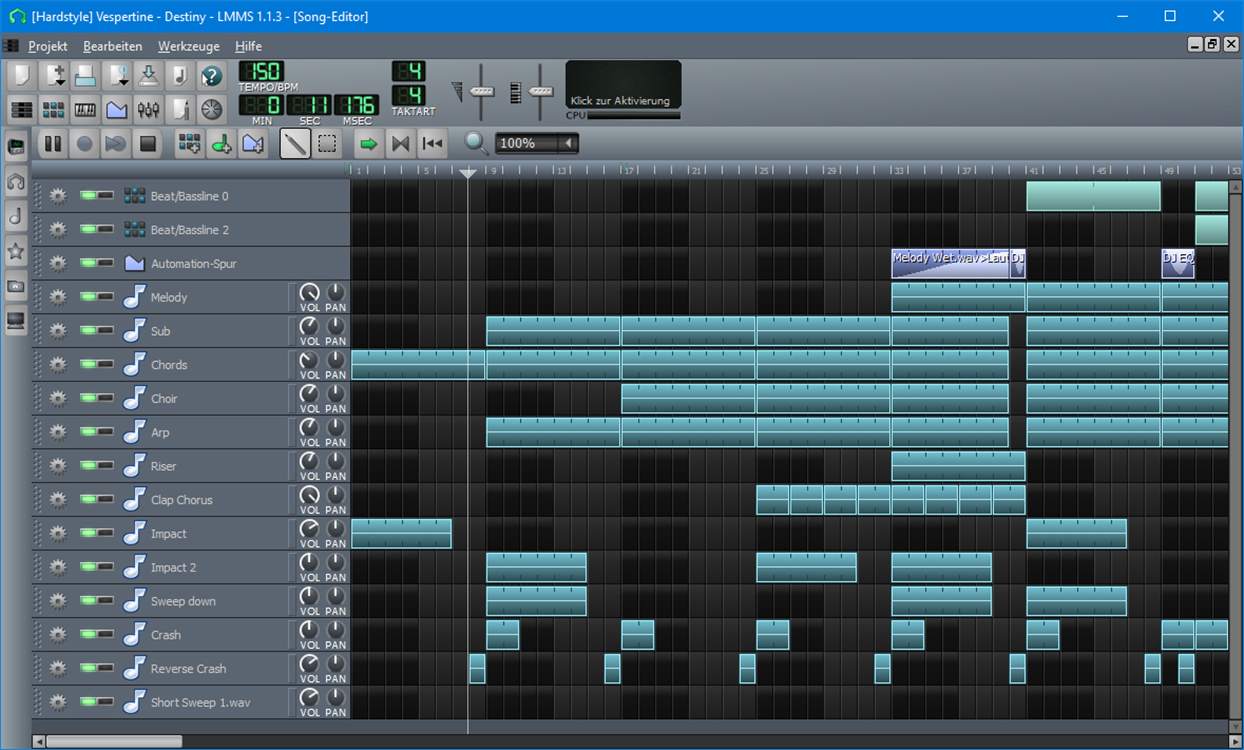Start recording from audio device
The image size is (1244, 750).
85,144
